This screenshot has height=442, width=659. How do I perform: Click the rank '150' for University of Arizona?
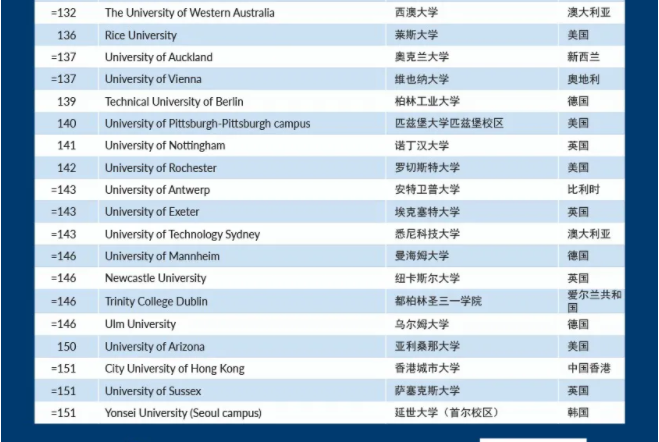[66, 347]
